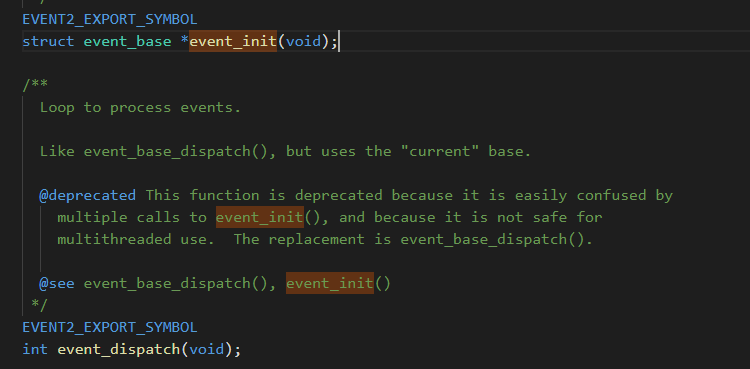Click the comment opening '/**'
This screenshot has width=750, height=369.
(35, 85)
